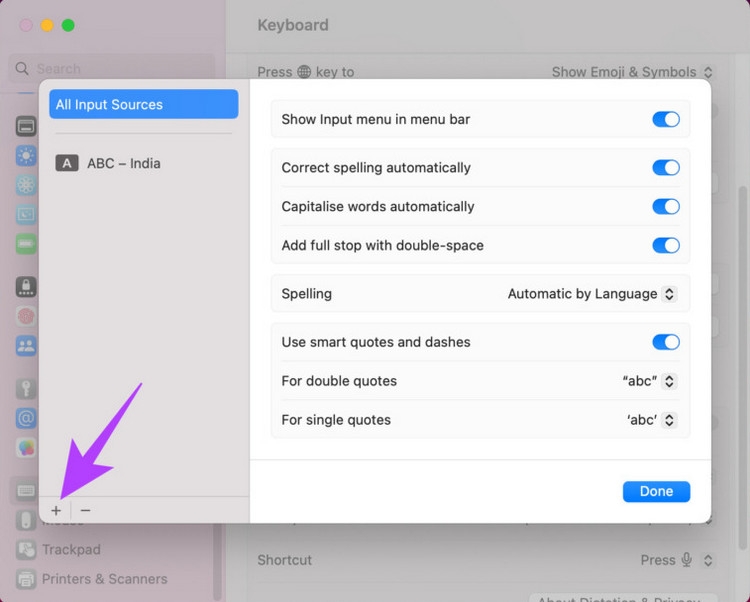Screen dimensions: 750x602
Task: Open Screen Saver icon in Settings sidebar
Action: (x=26, y=214)
